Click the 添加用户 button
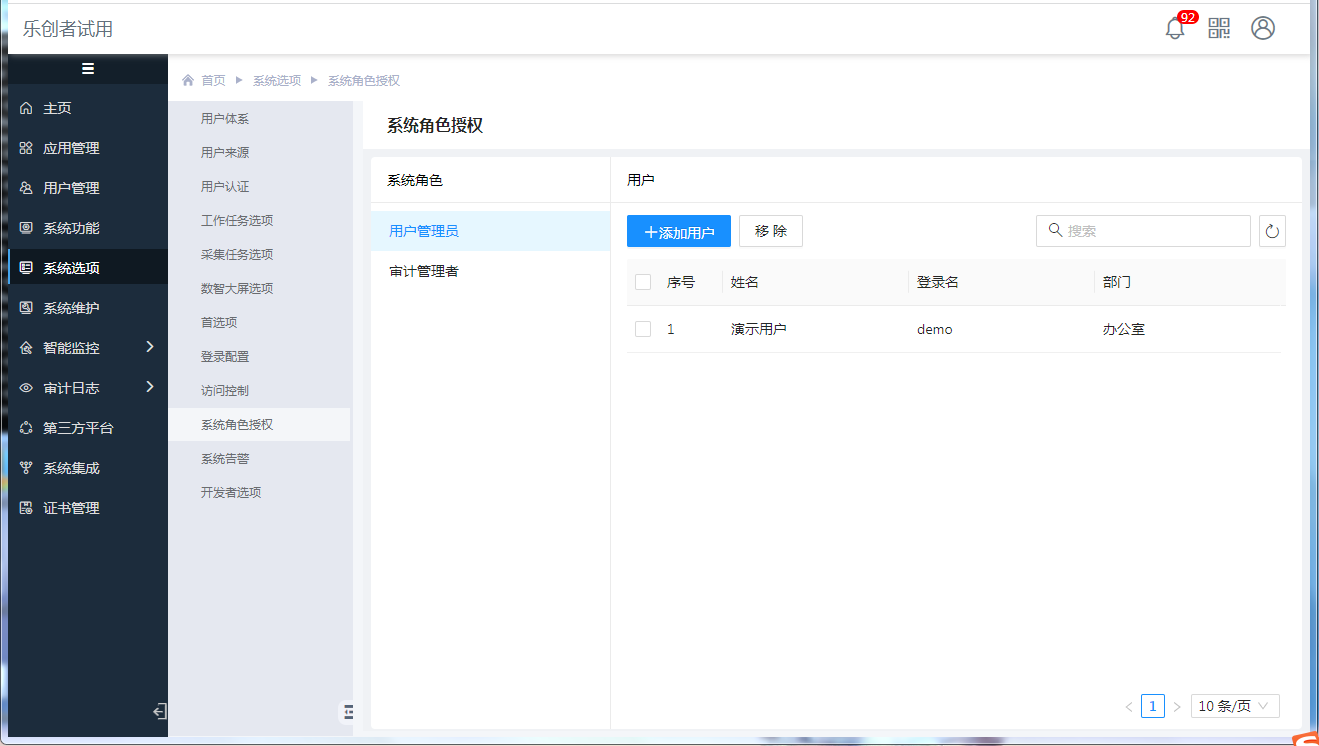The height and width of the screenshot is (746, 1319). [679, 231]
